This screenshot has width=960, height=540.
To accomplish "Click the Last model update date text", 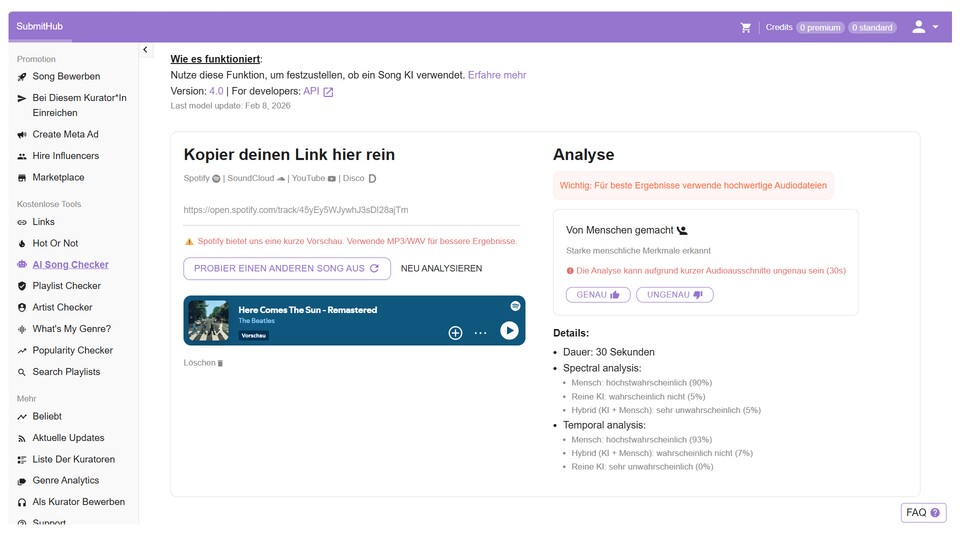I will pyautogui.click(x=230, y=106).
